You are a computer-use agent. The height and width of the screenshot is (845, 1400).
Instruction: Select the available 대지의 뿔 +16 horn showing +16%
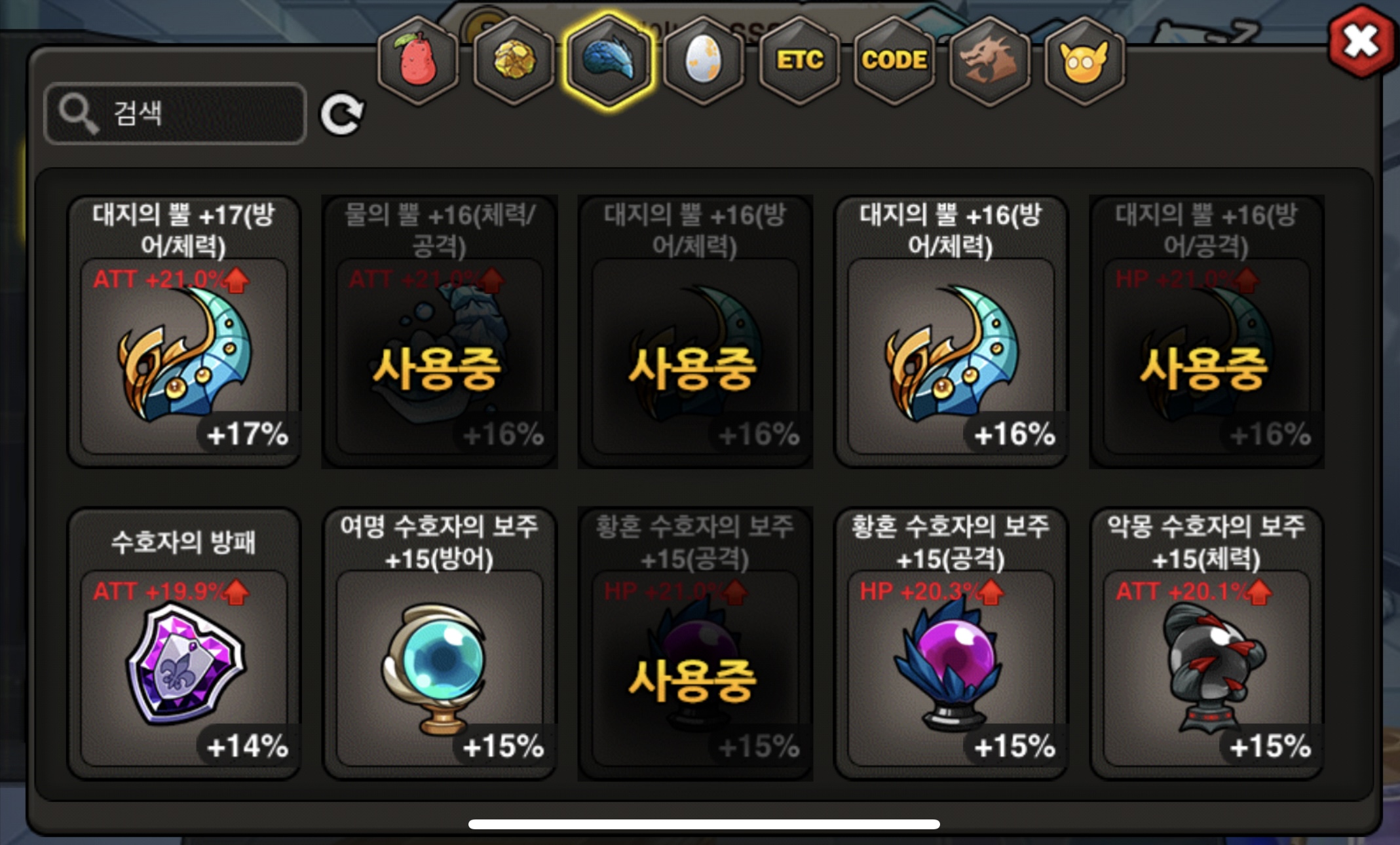click(x=951, y=331)
